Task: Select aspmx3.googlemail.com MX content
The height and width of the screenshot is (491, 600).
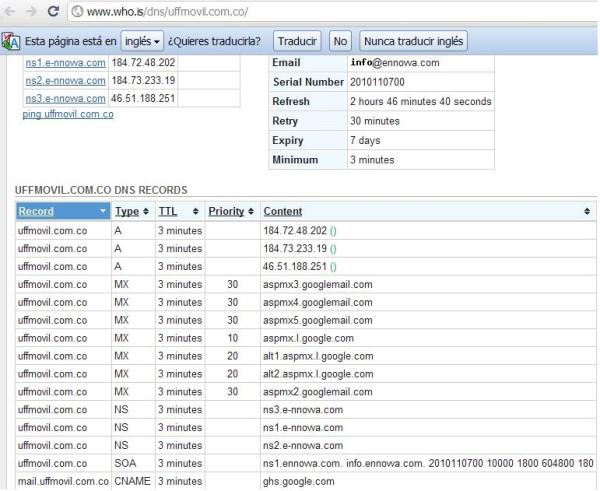Action: (x=318, y=285)
